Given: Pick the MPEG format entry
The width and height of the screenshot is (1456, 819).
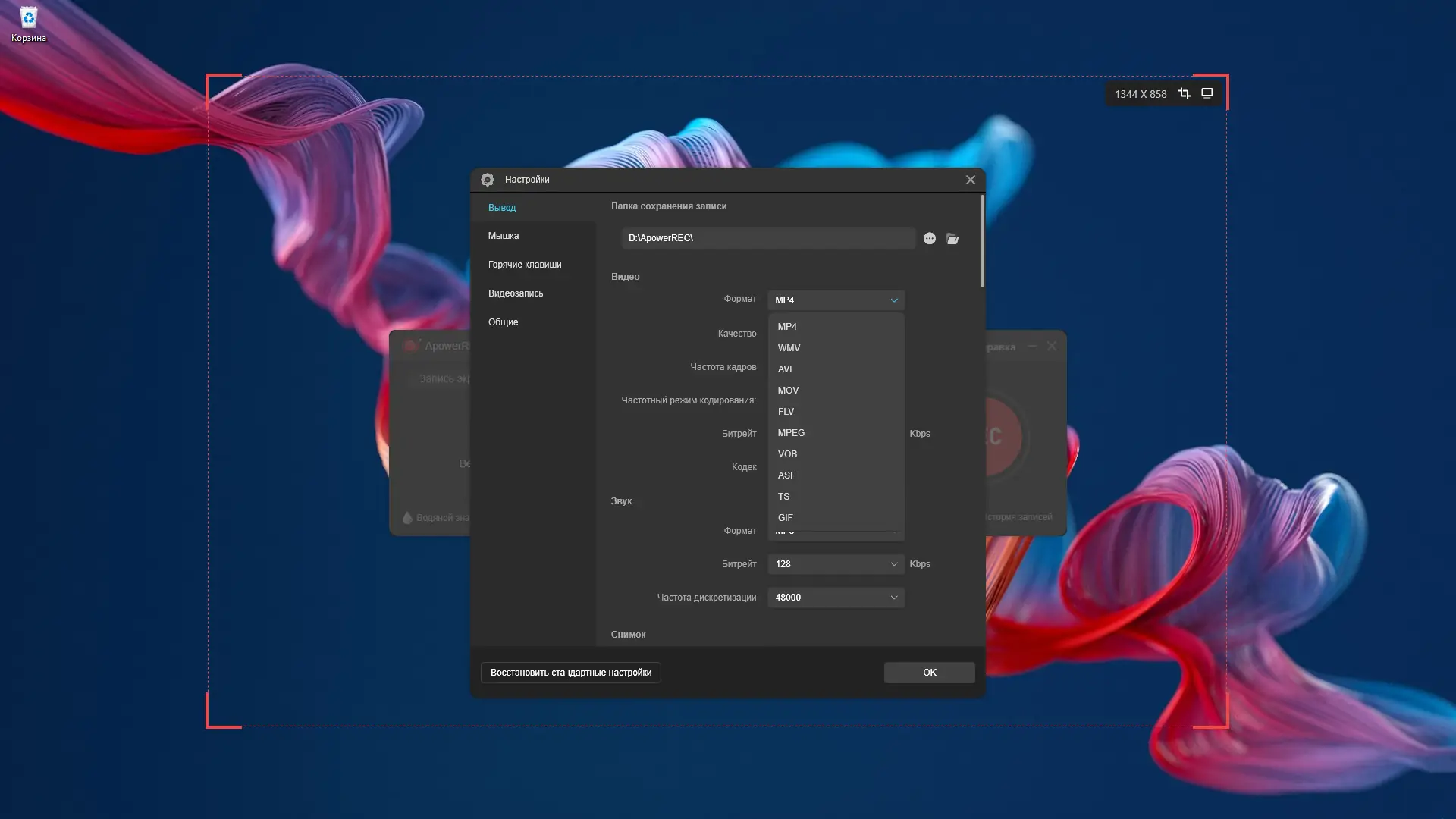Looking at the screenshot, I should point(791,433).
